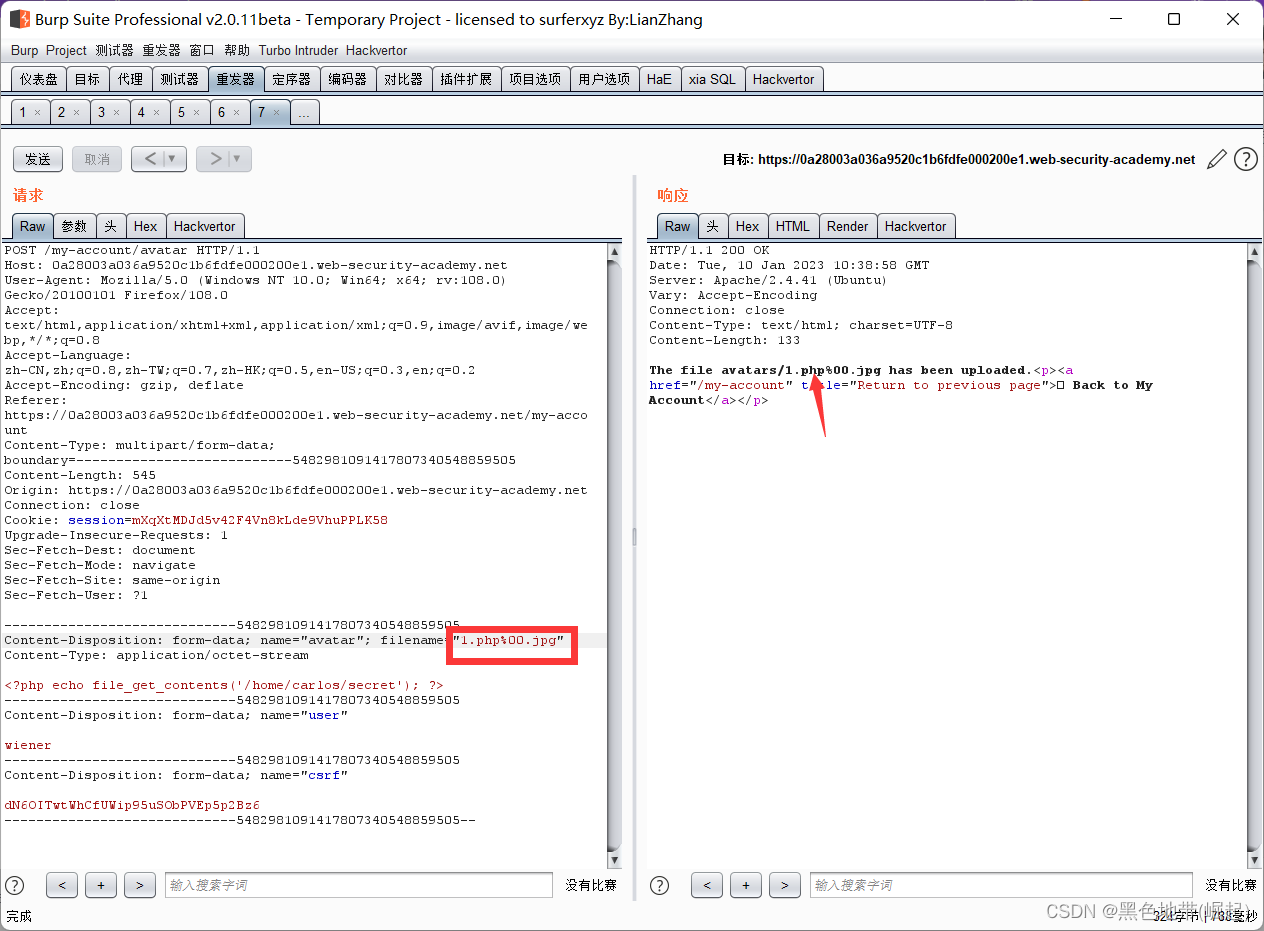Select the response Render tab
1264x931 pixels.
(848, 226)
